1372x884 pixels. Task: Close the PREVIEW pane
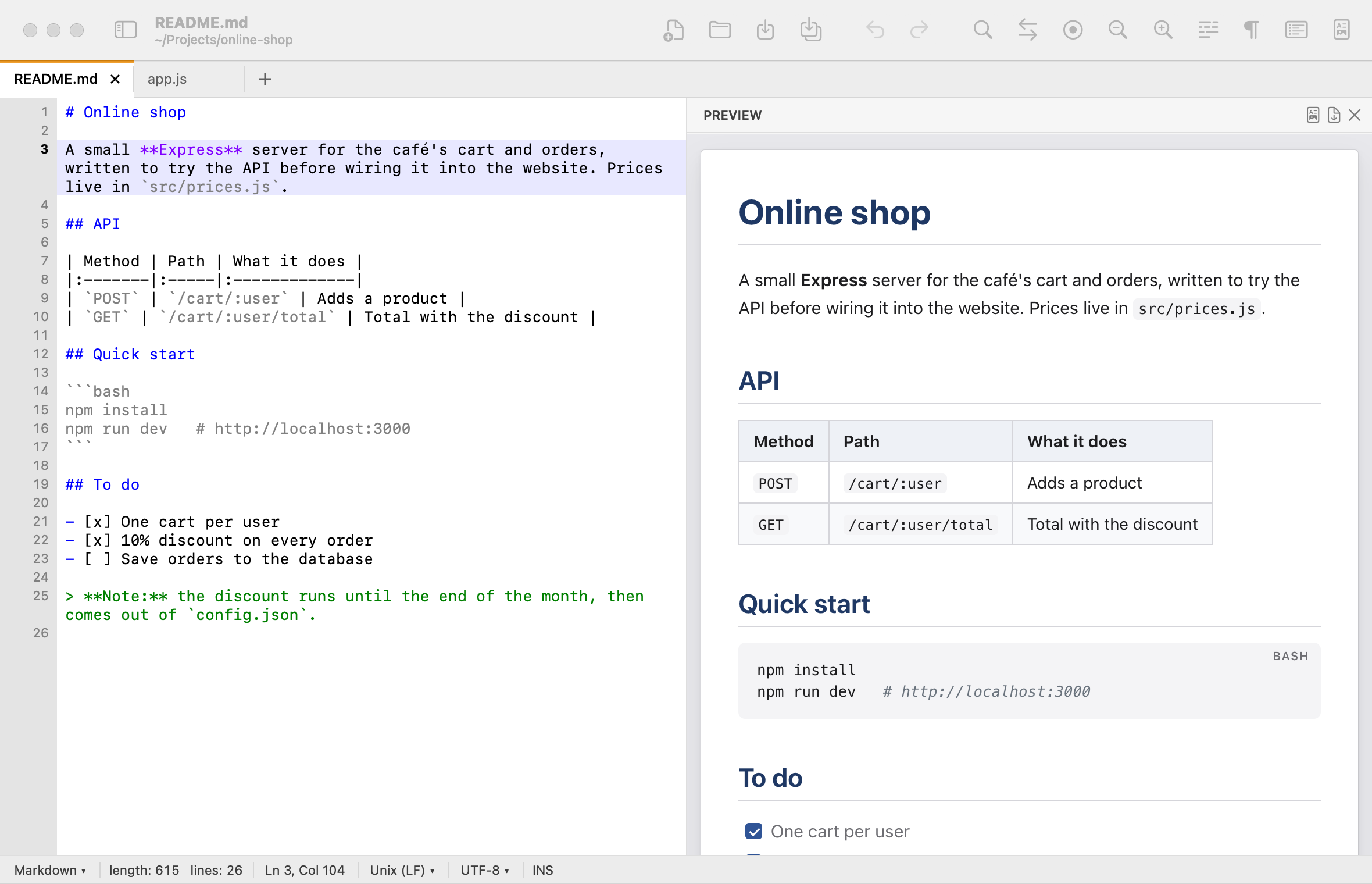click(1355, 115)
